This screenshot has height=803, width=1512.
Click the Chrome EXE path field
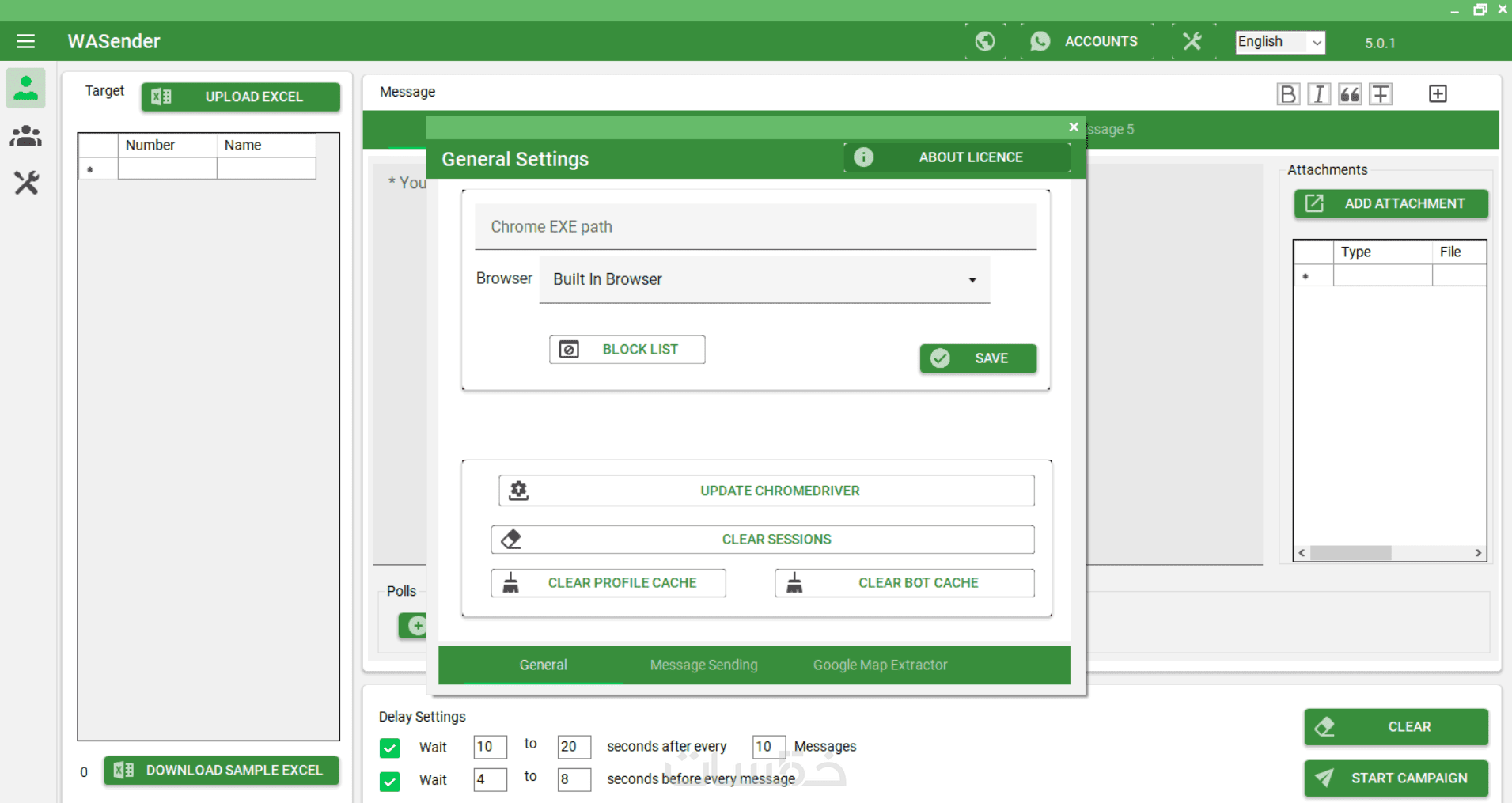[756, 227]
